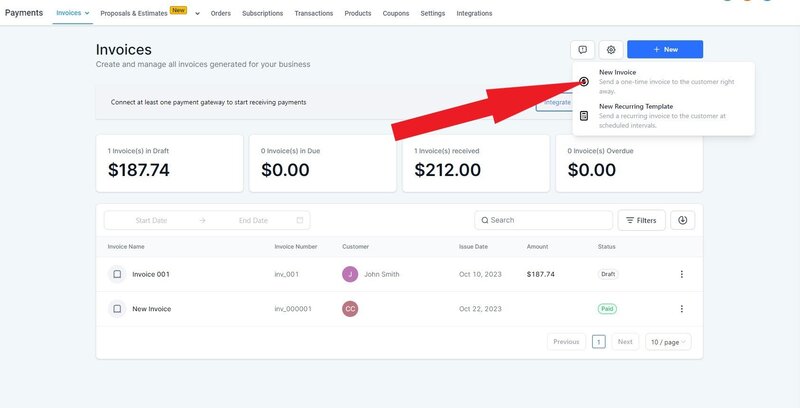This screenshot has height=408, width=800.
Task: Open the Filters button
Action: (641, 220)
